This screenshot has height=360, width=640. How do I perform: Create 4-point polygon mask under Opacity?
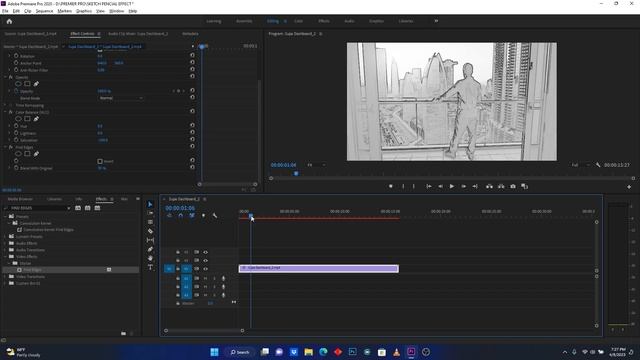point(27,84)
